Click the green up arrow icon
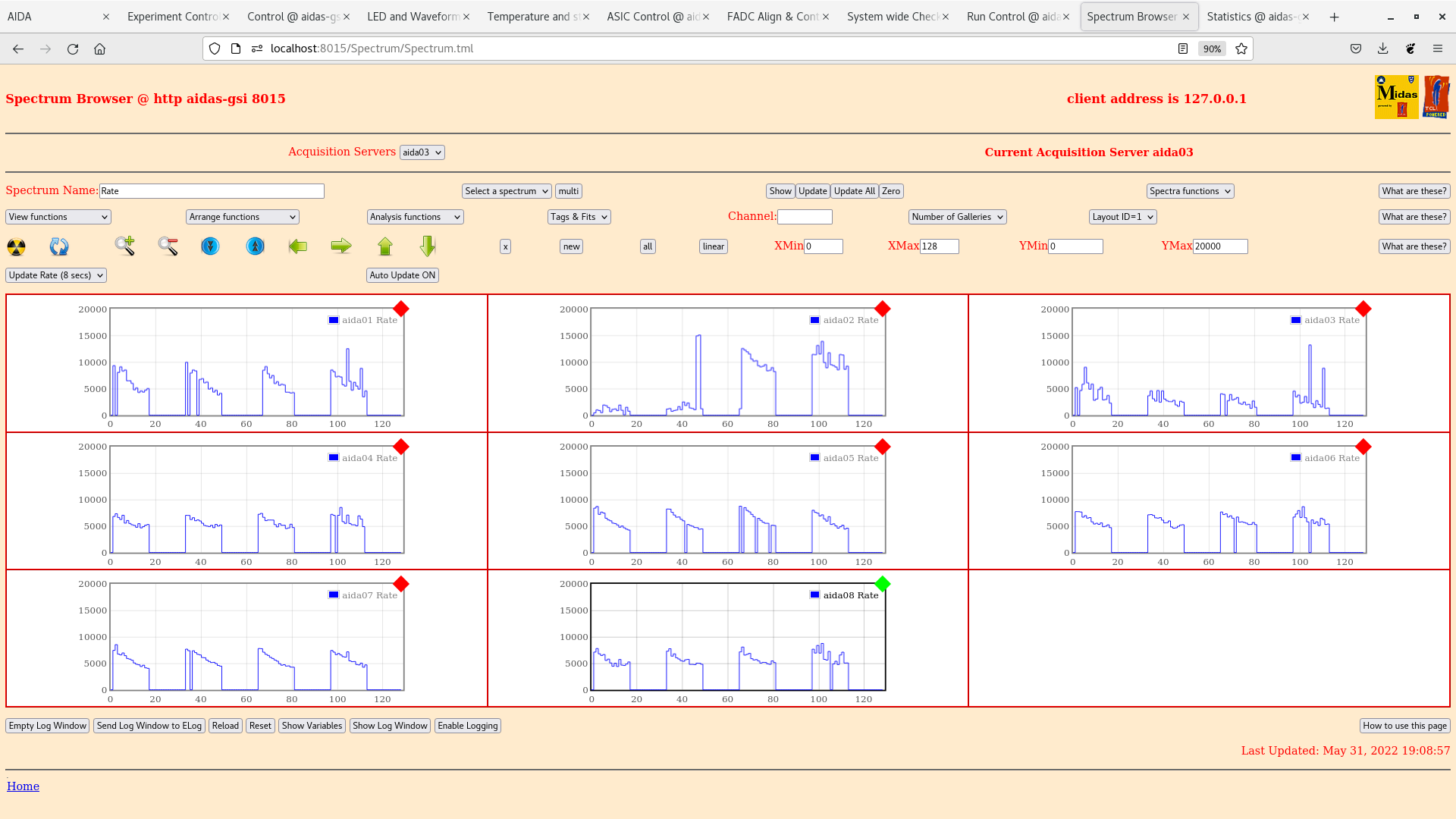1456x819 pixels. coord(385,246)
